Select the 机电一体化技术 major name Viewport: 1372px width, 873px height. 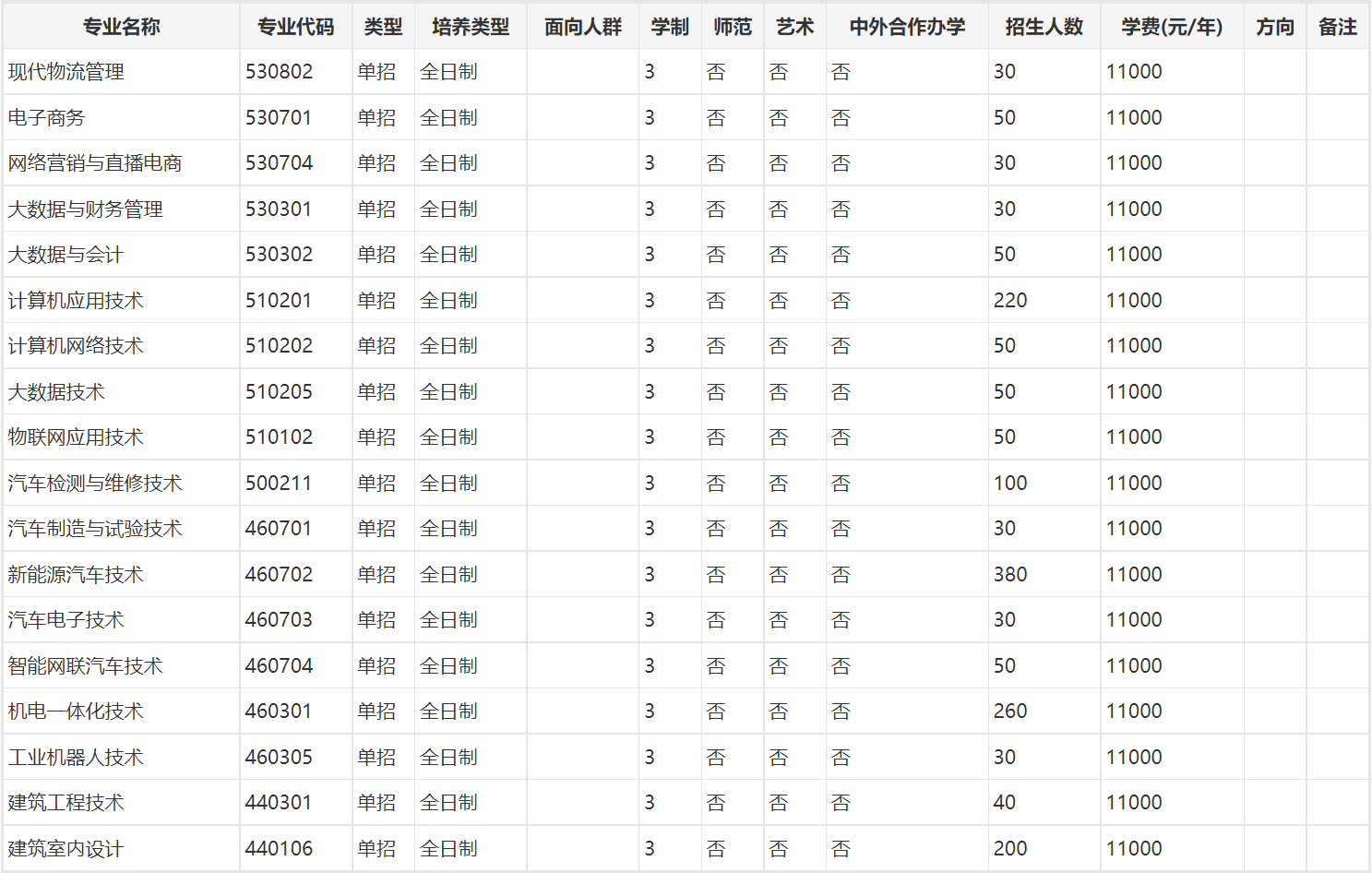click(x=76, y=712)
